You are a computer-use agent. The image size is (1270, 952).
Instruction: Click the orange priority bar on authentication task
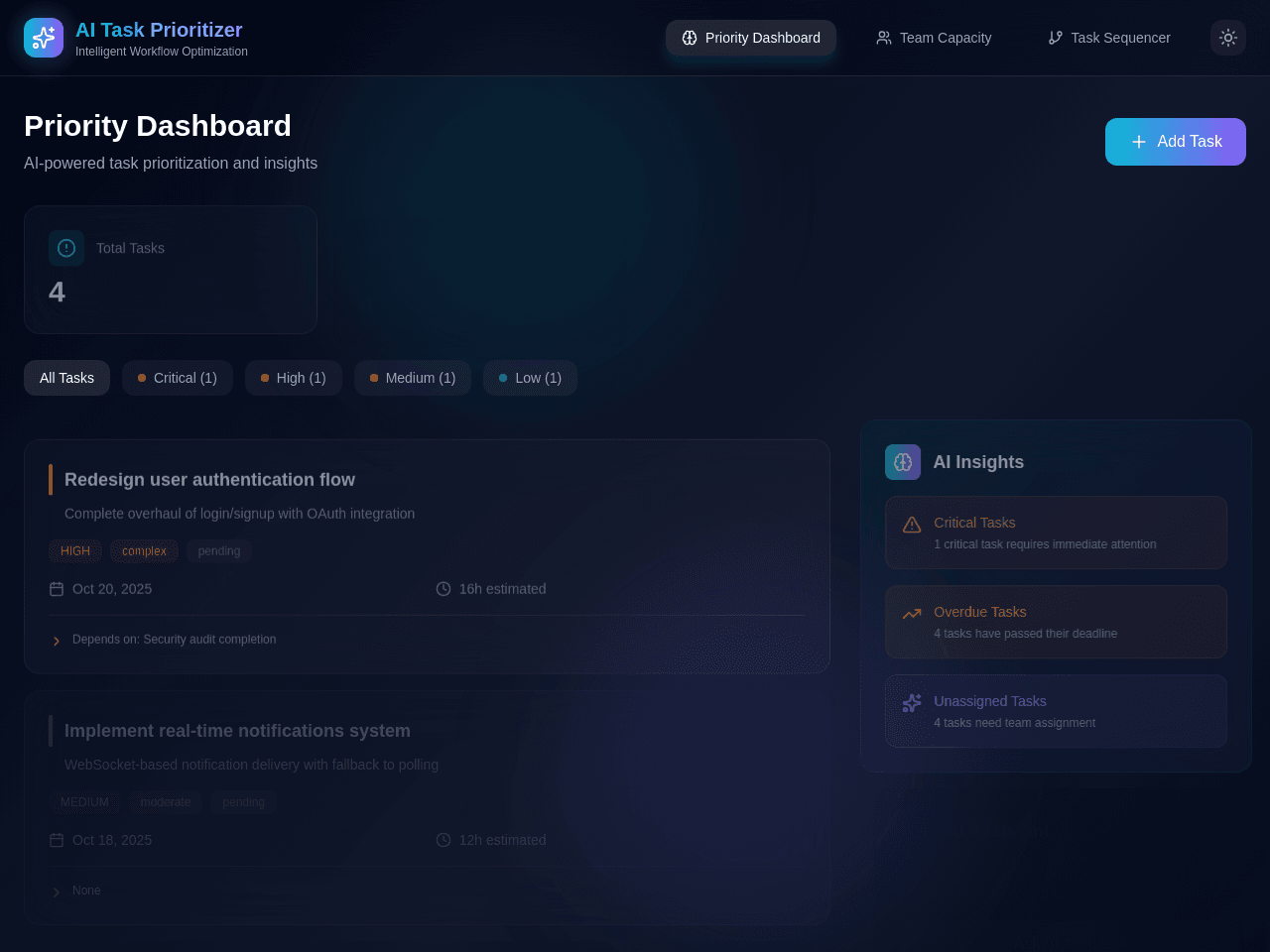coord(51,480)
